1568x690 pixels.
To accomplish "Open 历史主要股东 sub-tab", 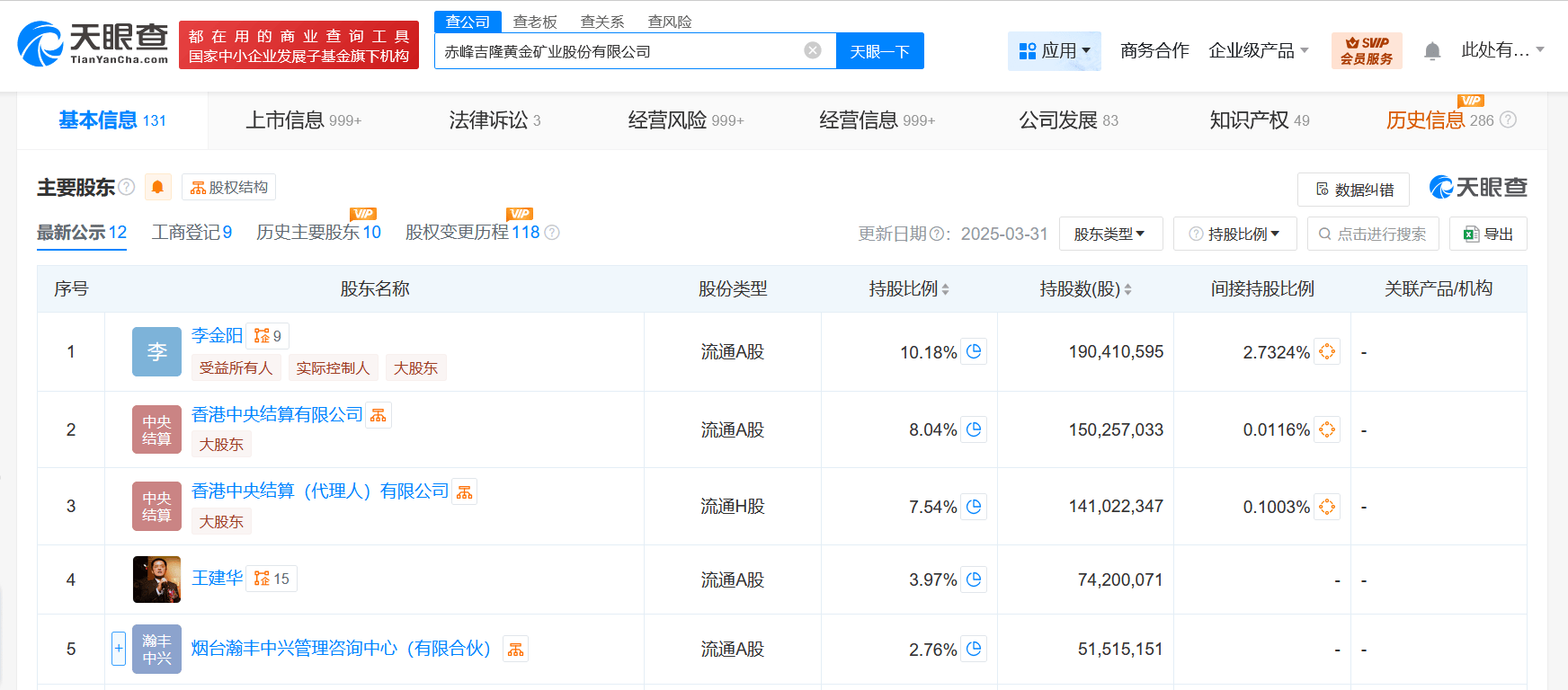I will tap(318, 233).
